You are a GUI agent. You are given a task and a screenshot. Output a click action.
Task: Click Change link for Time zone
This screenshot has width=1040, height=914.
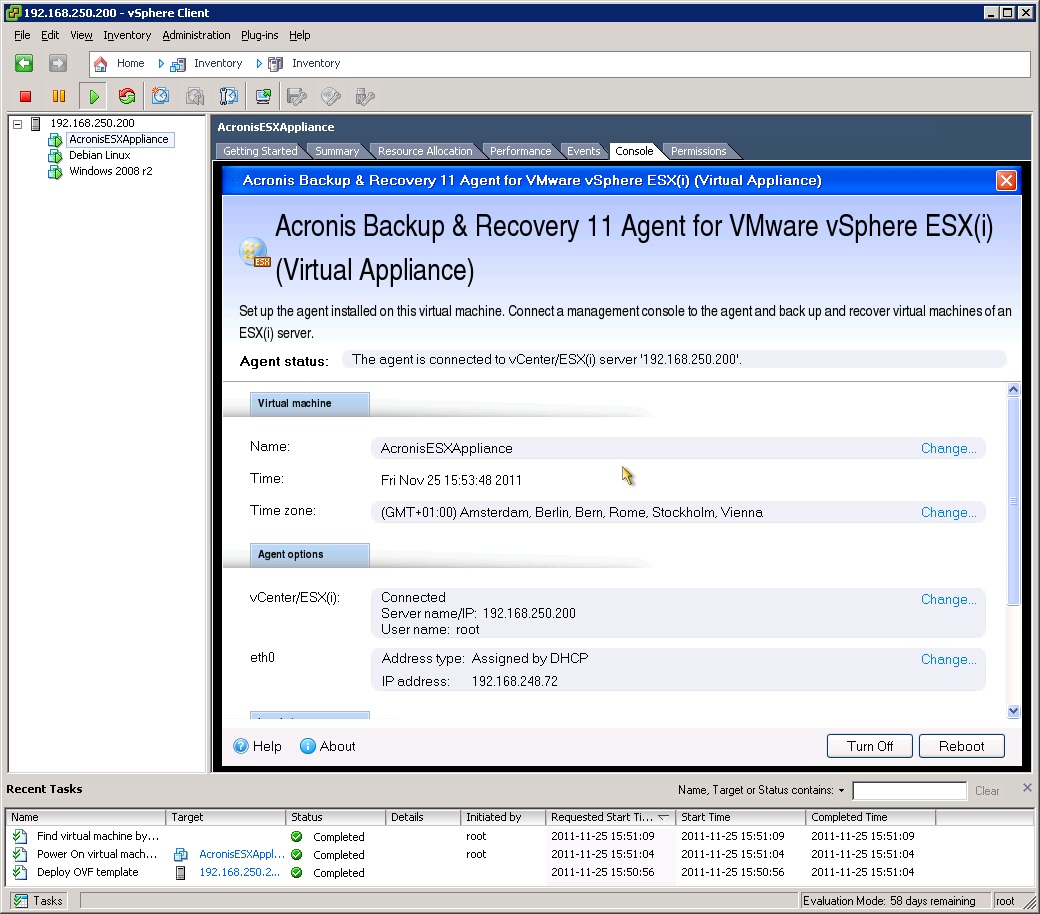tap(948, 513)
